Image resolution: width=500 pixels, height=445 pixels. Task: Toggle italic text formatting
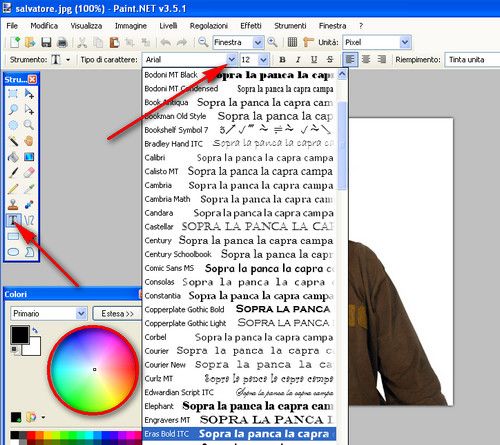(x=298, y=60)
